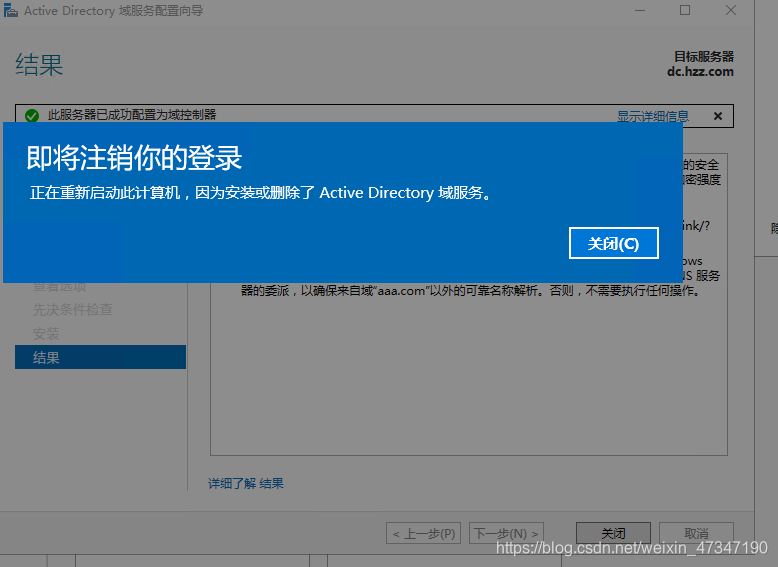Click the 取消 button

pyautogui.click(x=696, y=533)
